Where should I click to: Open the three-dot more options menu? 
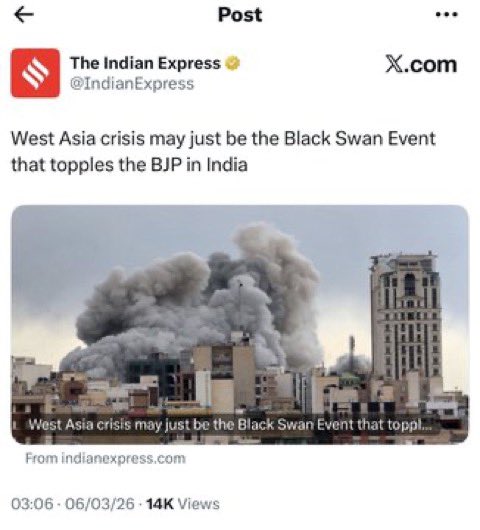click(x=447, y=15)
